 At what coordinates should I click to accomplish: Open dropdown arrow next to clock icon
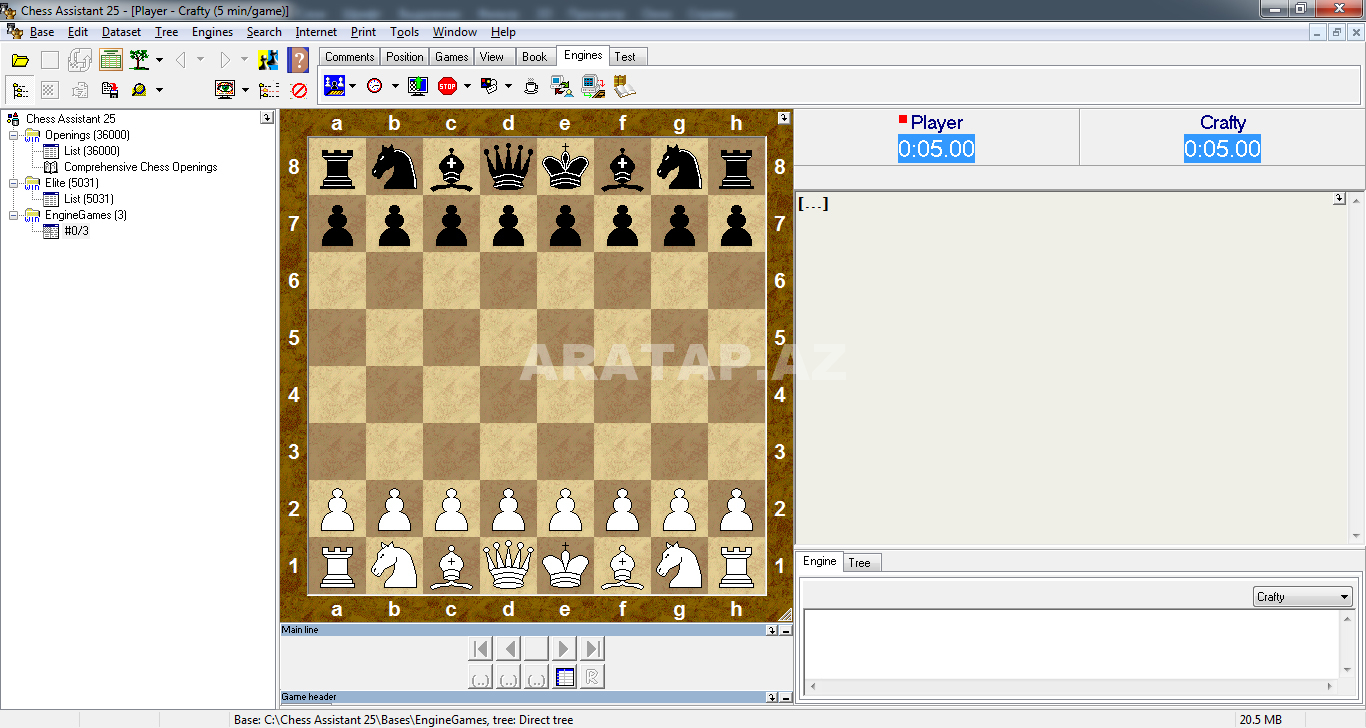pos(394,86)
